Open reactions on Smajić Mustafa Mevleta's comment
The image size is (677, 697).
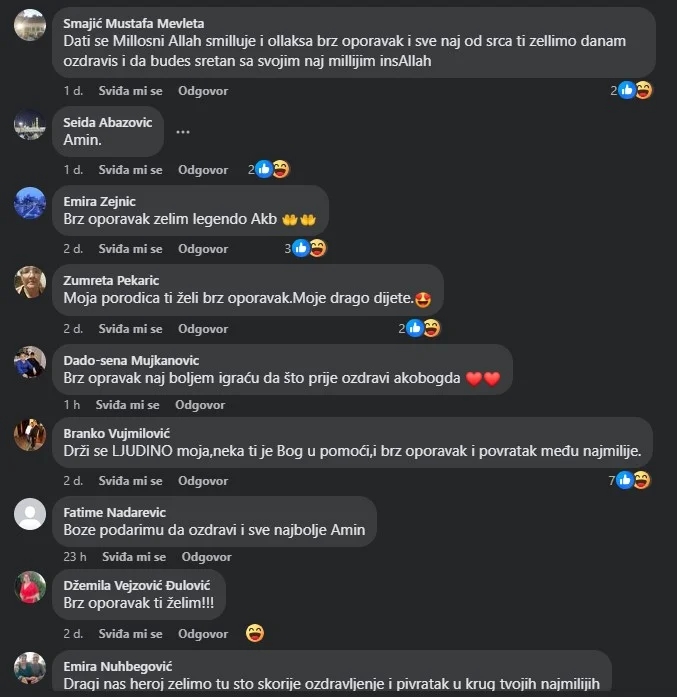click(x=631, y=91)
